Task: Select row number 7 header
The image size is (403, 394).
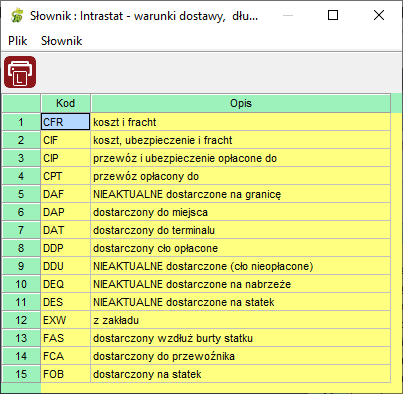Action: (x=21, y=230)
